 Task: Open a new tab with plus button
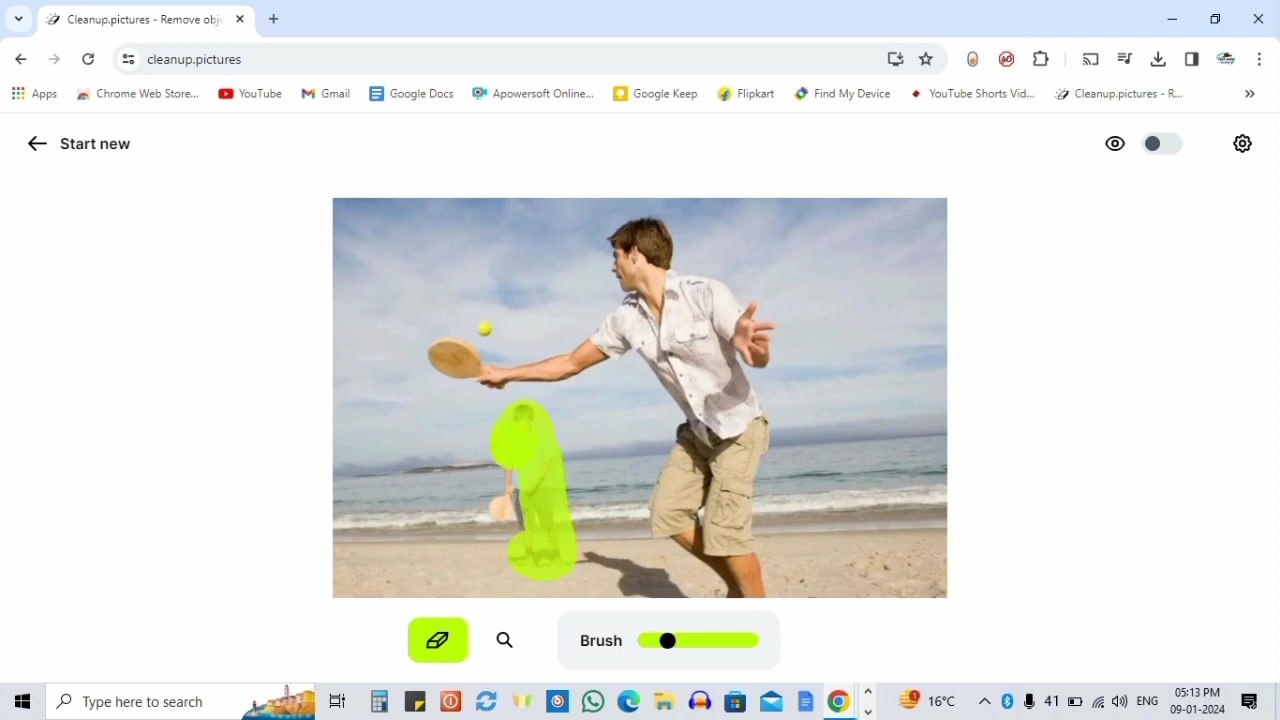273,19
